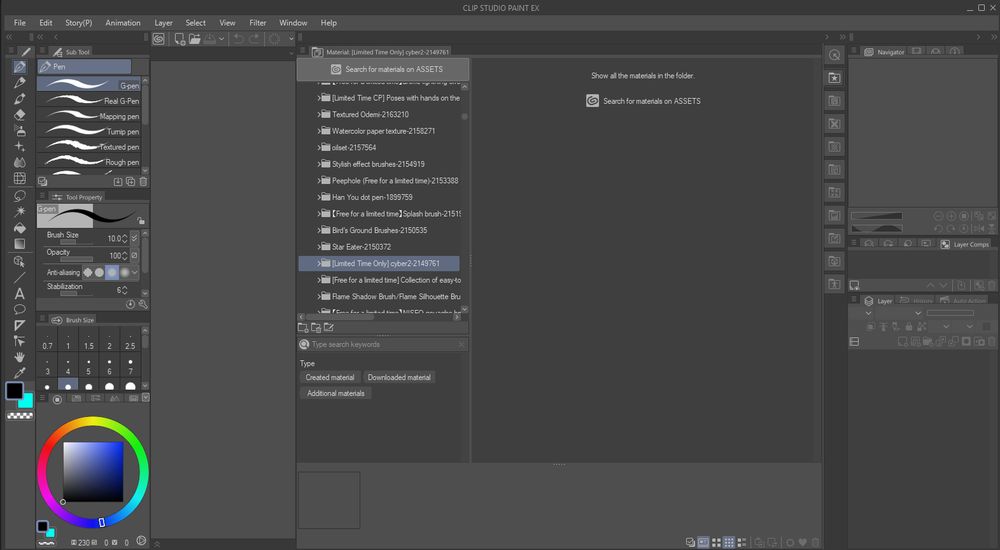
Task: Expand the oilset-2157564 folder
Action: coord(318,147)
